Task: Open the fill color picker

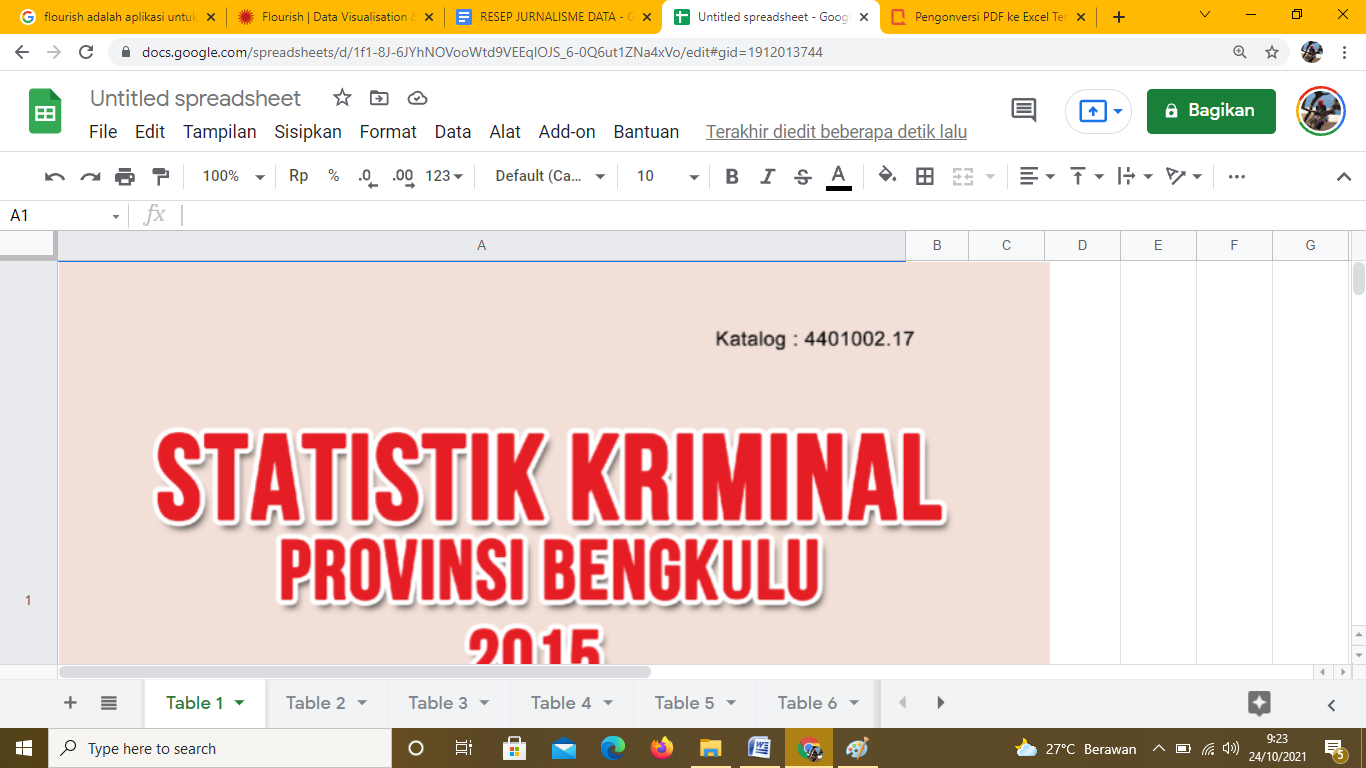Action: click(886, 176)
